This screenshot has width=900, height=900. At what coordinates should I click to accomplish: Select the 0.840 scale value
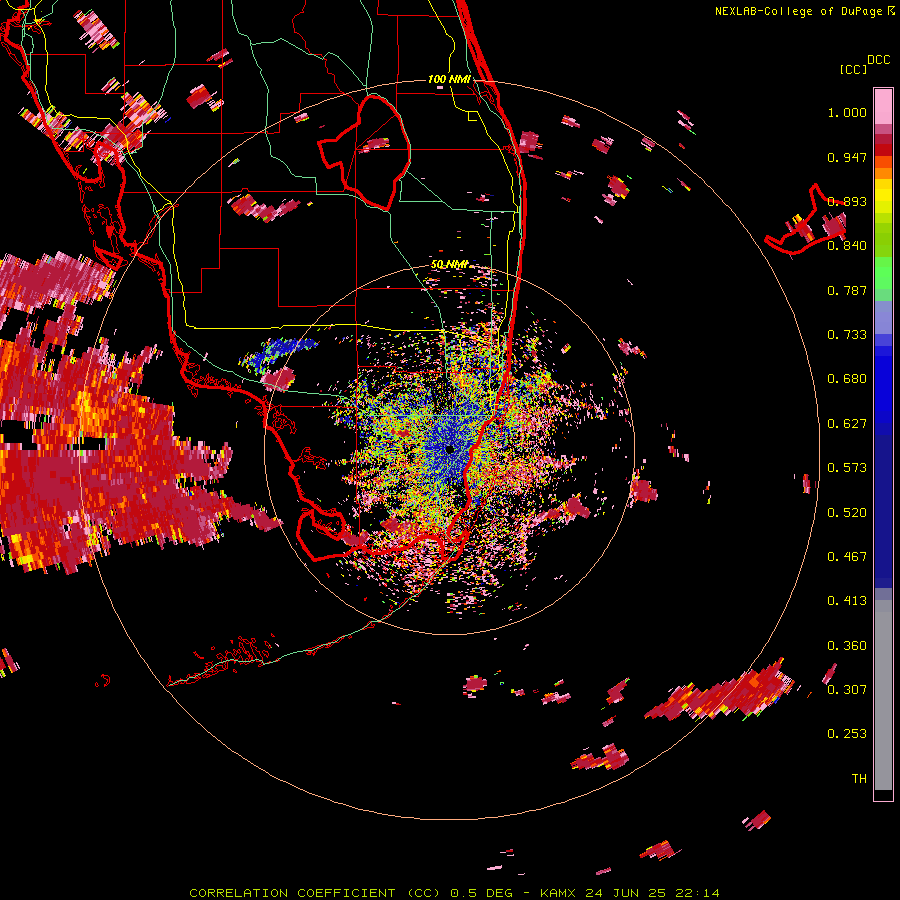pyautogui.click(x=847, y=246)
